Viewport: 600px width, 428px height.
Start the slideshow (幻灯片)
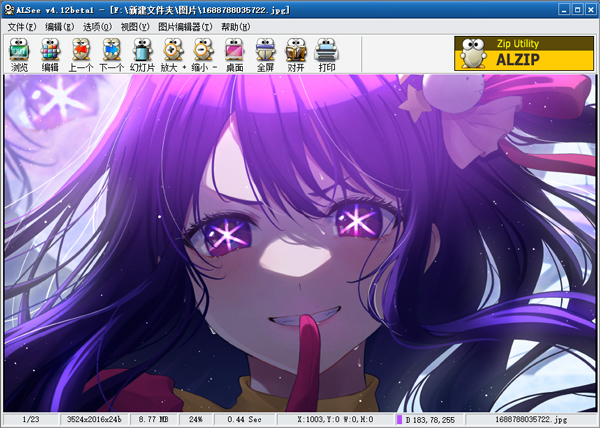click(143, 53)
